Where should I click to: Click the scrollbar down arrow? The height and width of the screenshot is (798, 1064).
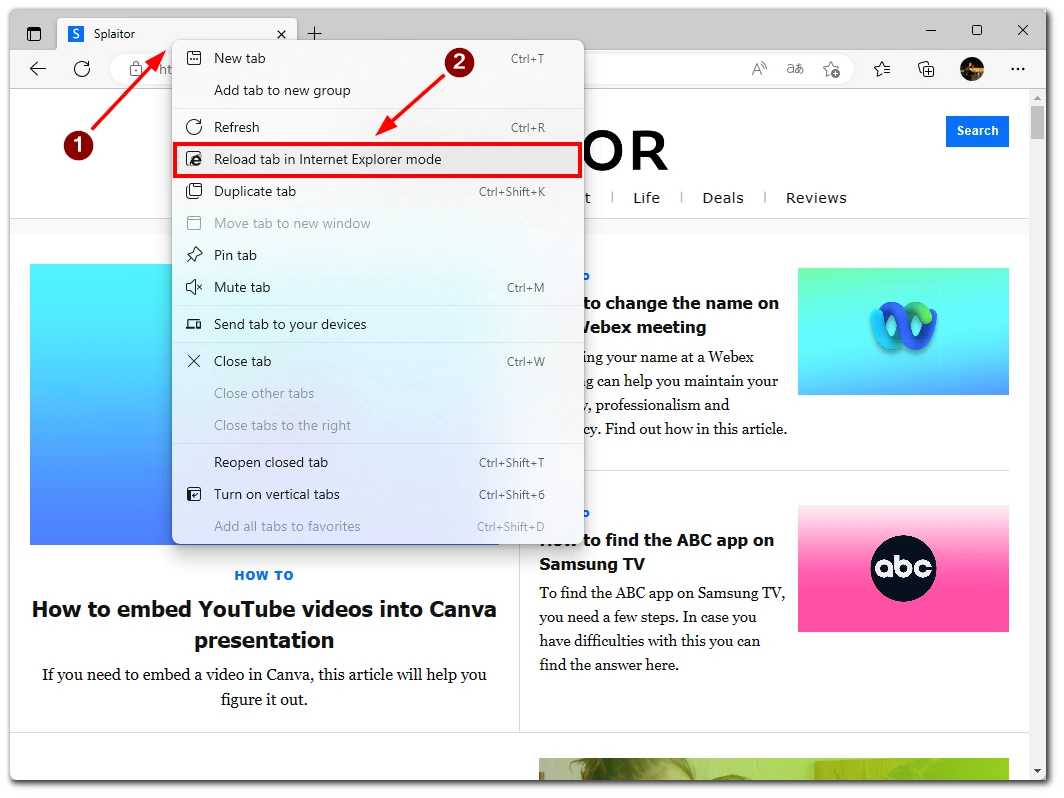click(x=1037, y=771)
